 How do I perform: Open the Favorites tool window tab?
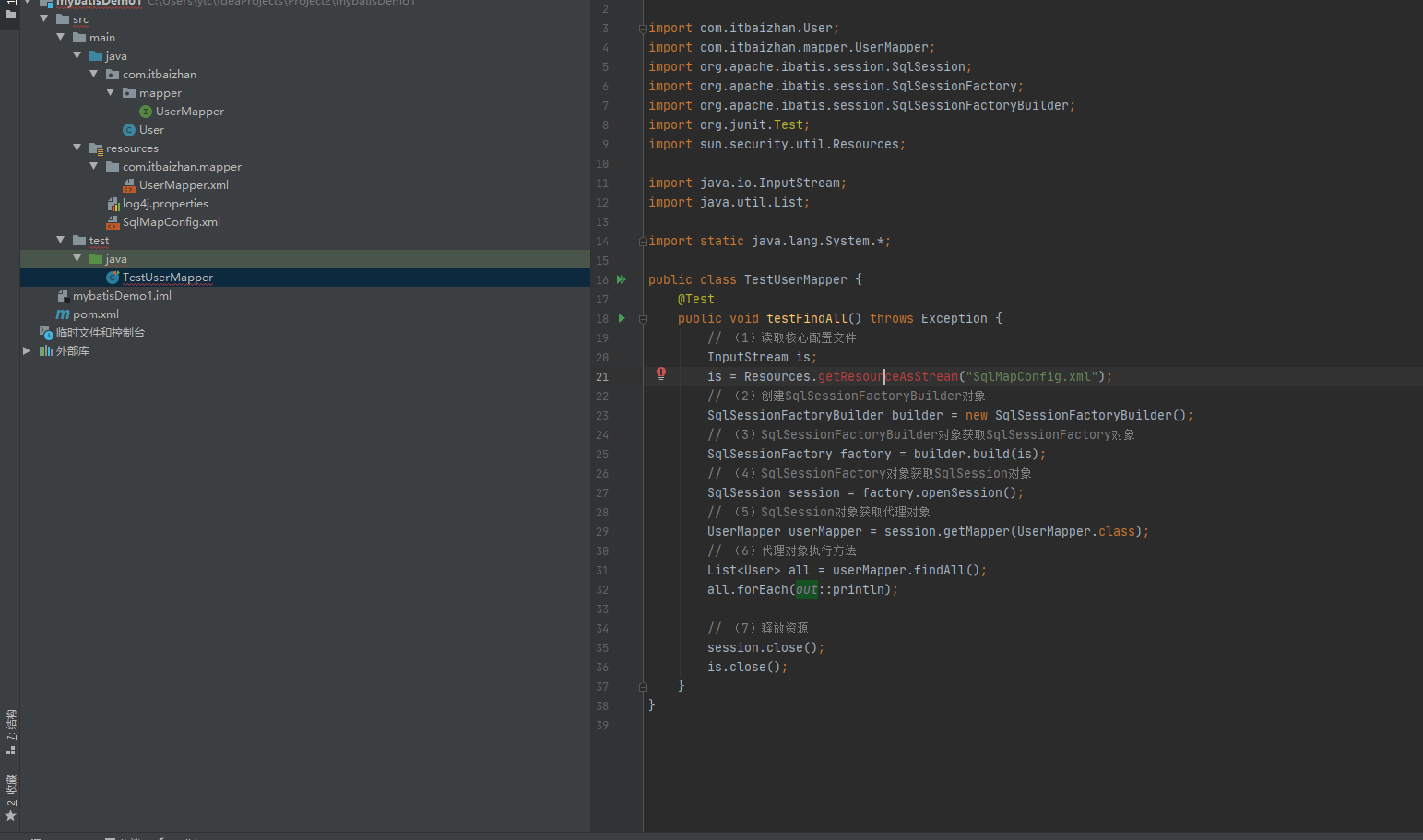pos(10,798)
